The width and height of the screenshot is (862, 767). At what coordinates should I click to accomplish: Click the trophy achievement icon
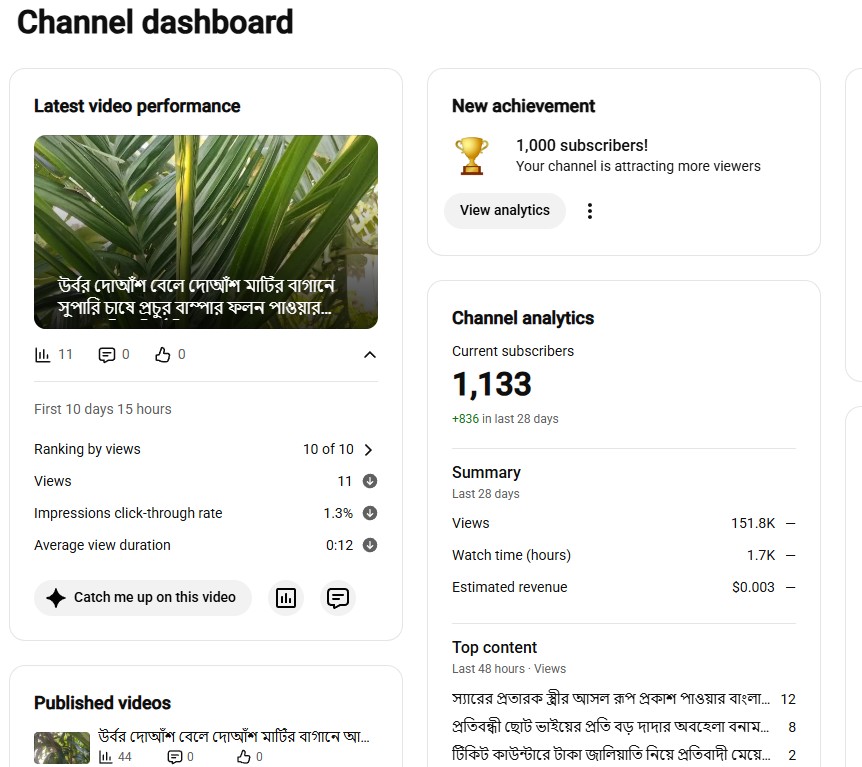pyautogui.click(x=472, y=156)
